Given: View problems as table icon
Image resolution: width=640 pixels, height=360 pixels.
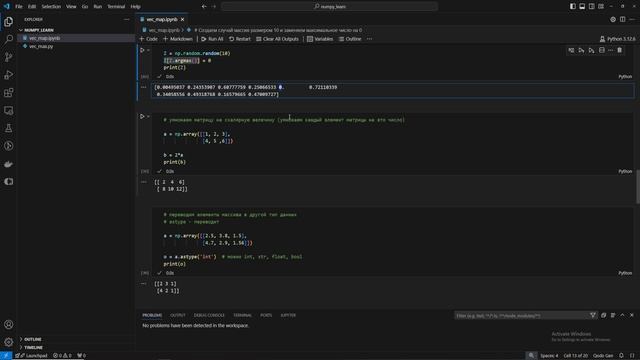Looking at the screenshot, I should tap(613, 315).
